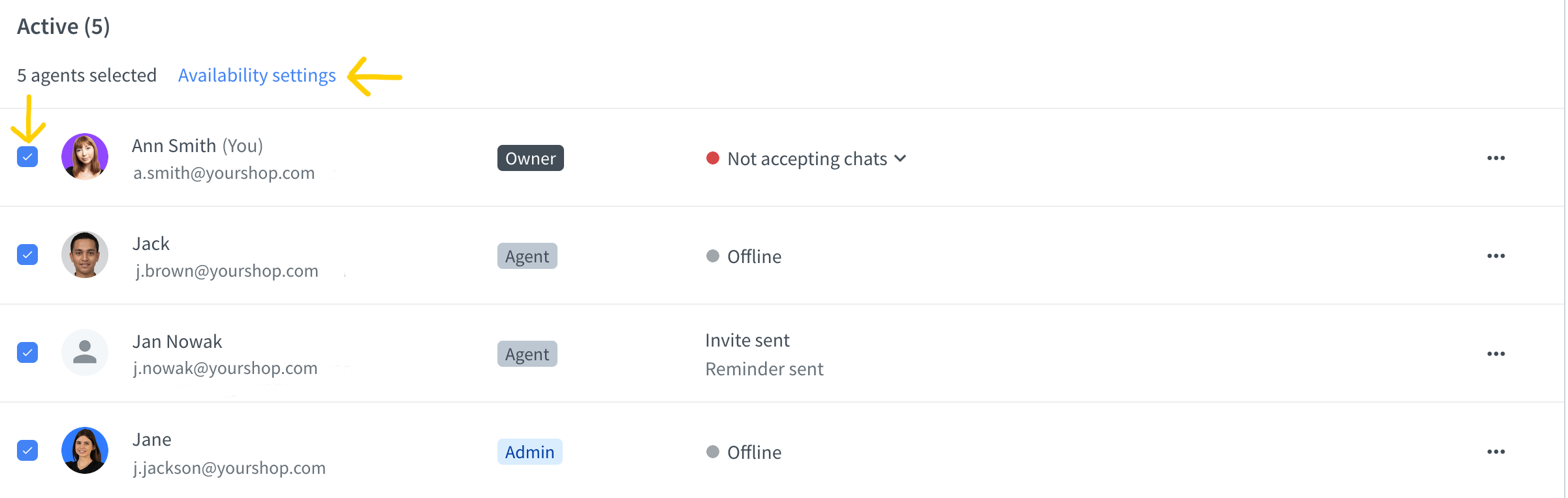Click the red status dot for Ann
The image size is (1568, 498).
click(713, 158)
